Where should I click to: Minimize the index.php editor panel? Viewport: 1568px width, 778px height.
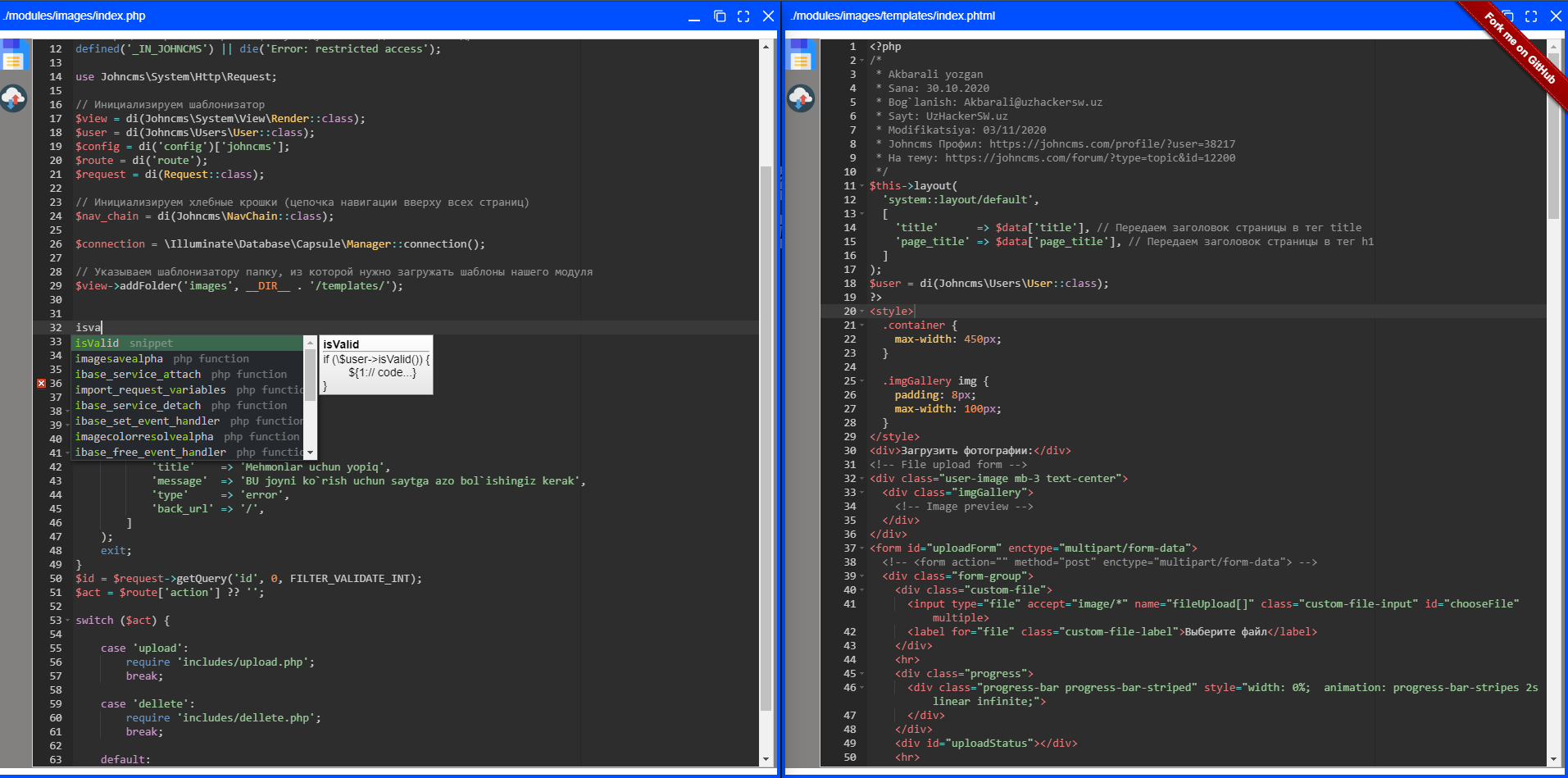(694, 16)
